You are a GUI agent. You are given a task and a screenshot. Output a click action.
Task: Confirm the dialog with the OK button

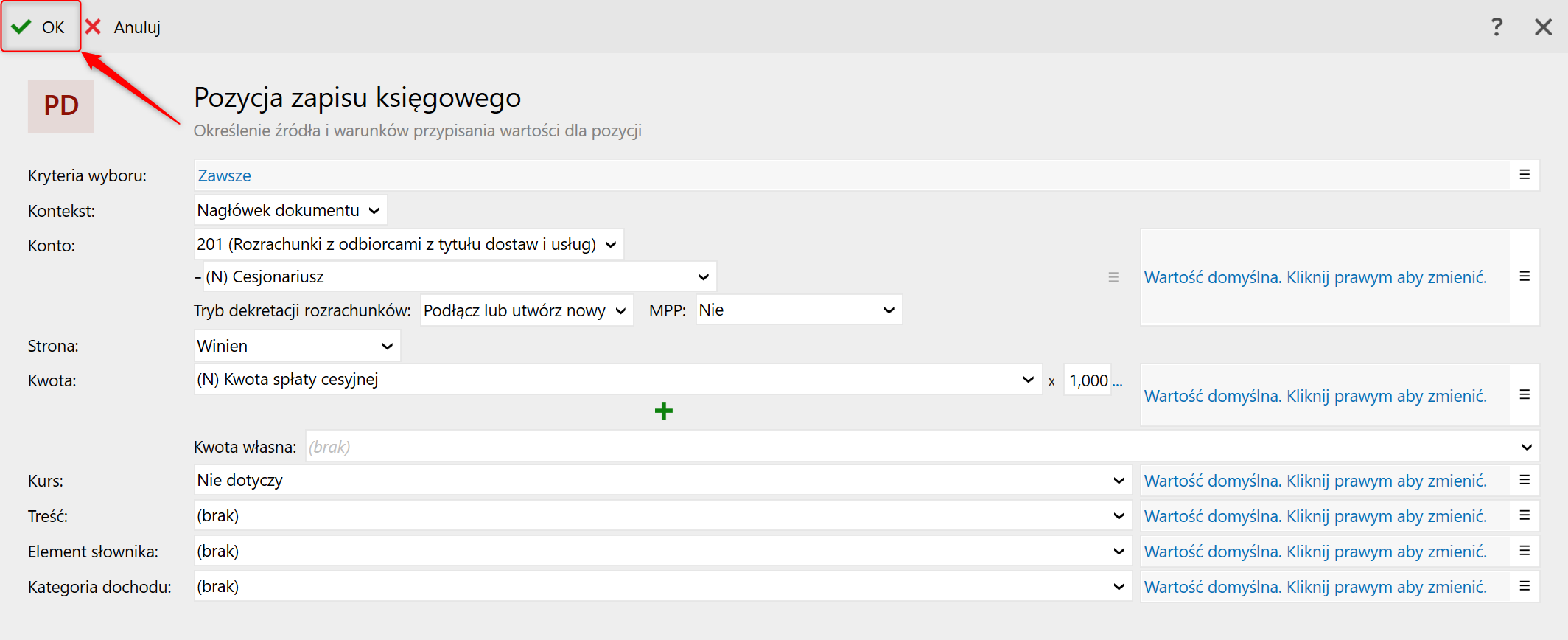coord(41,27)
